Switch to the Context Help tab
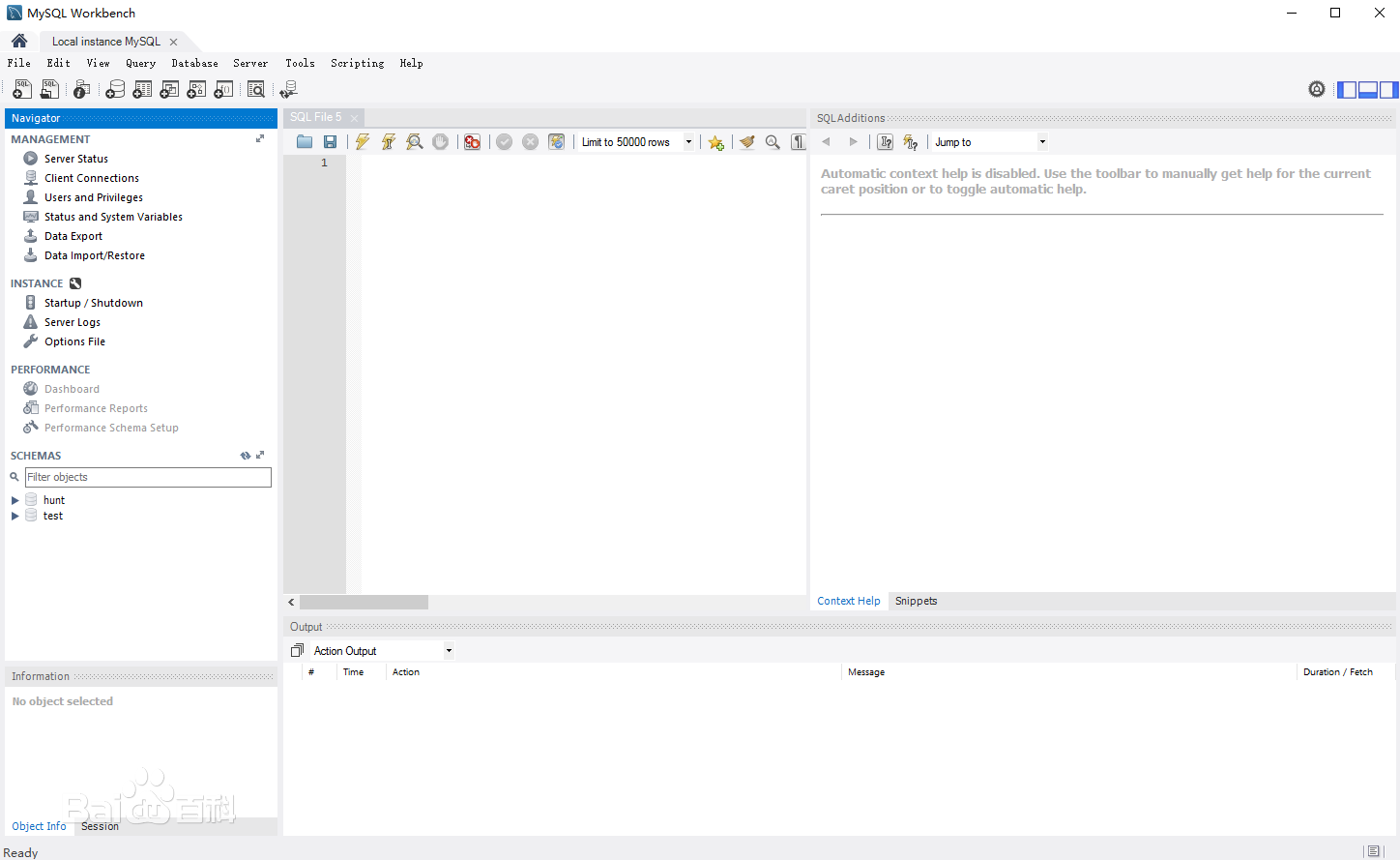 849,601
